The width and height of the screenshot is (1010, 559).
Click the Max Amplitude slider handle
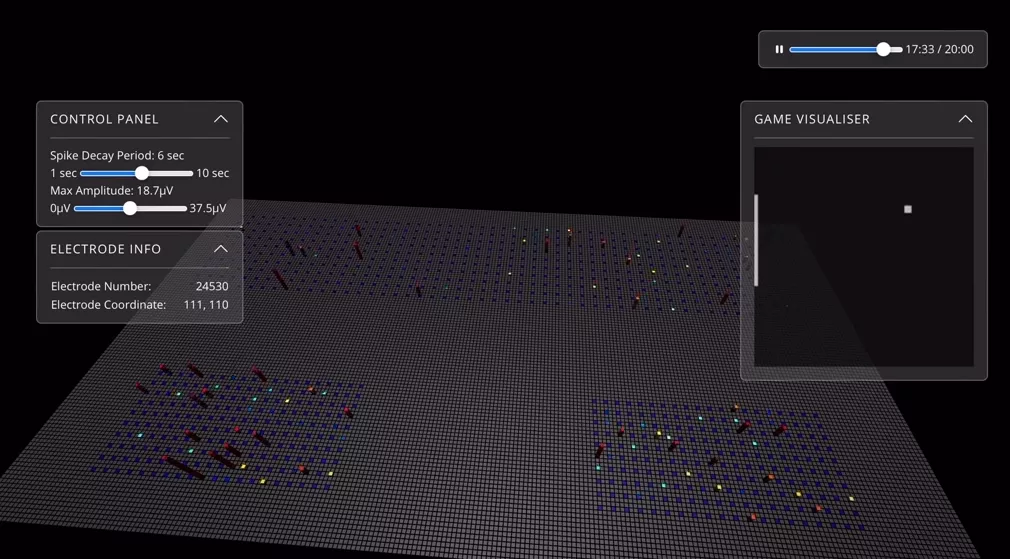pyautogui.click(x=130, y=208)
